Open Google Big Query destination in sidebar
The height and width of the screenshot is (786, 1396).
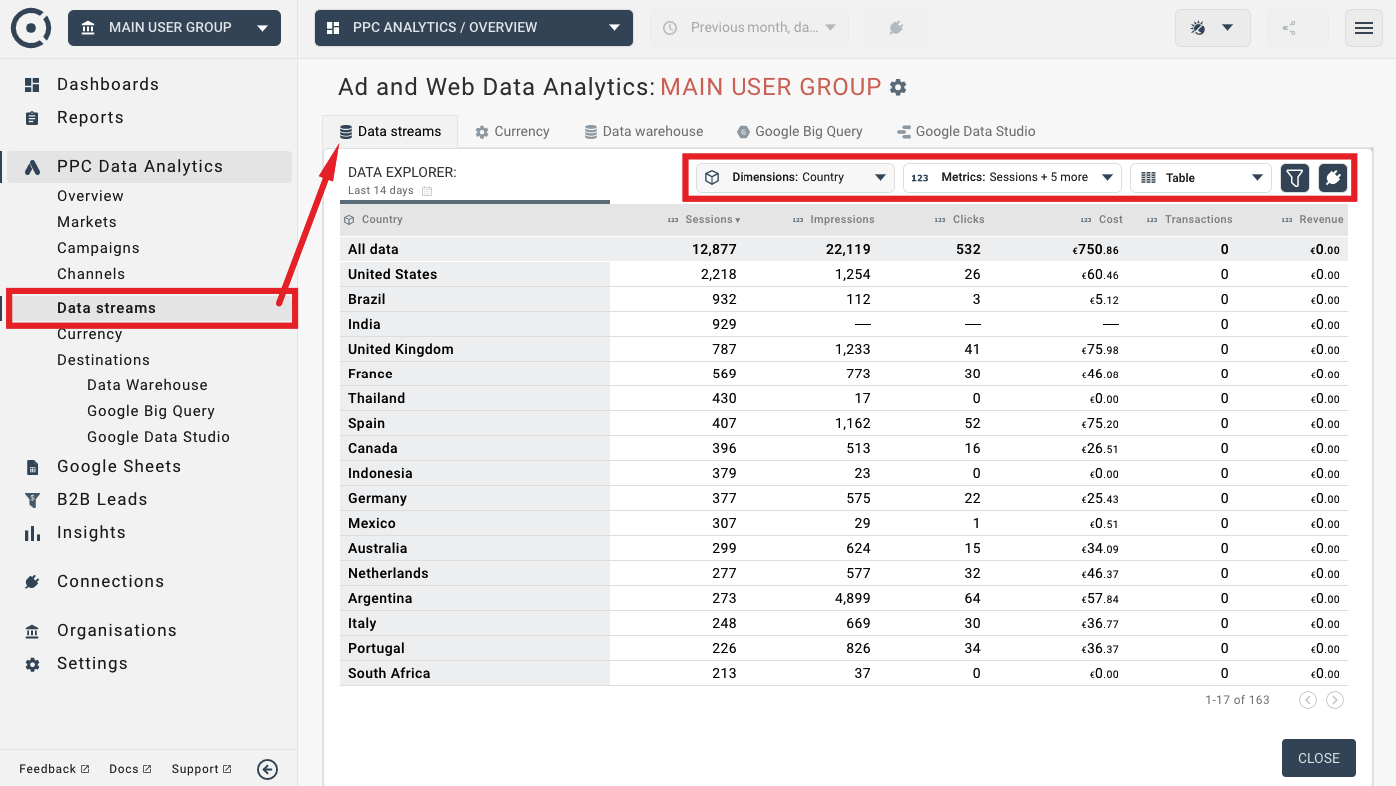click(x=151, y=411)
